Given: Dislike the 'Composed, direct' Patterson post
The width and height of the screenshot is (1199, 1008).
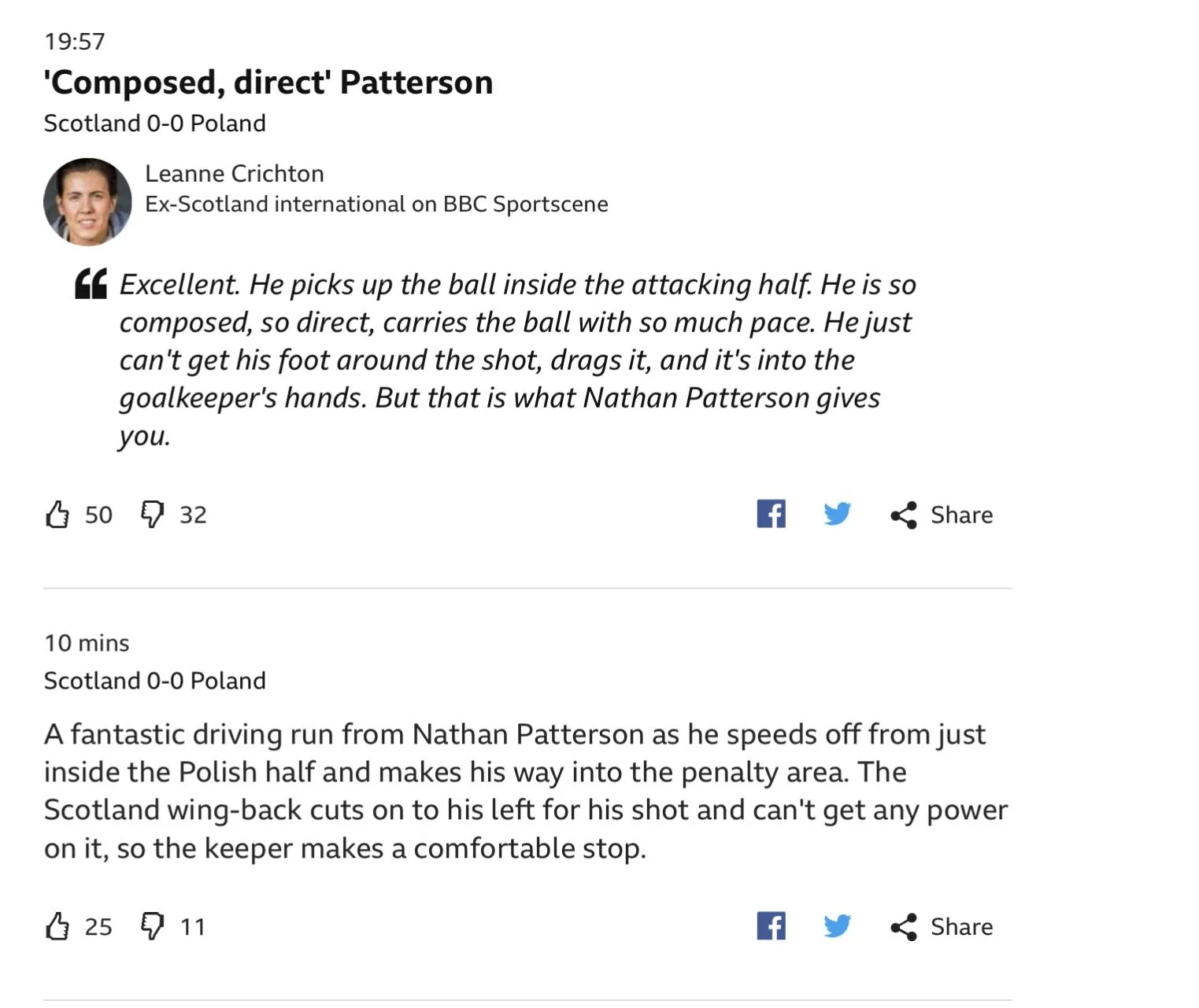Looking at the screenshot, I should 152,515.
